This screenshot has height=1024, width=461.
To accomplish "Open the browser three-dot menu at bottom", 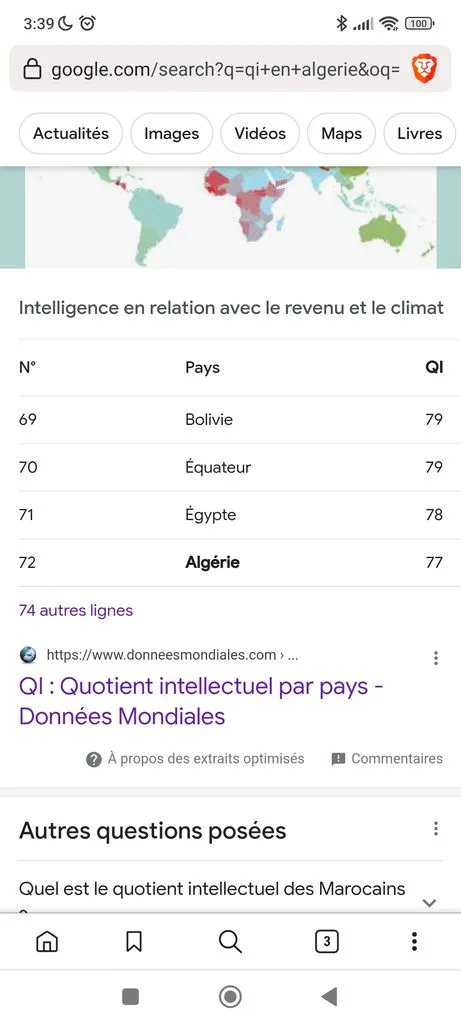I will pos(414,941).
